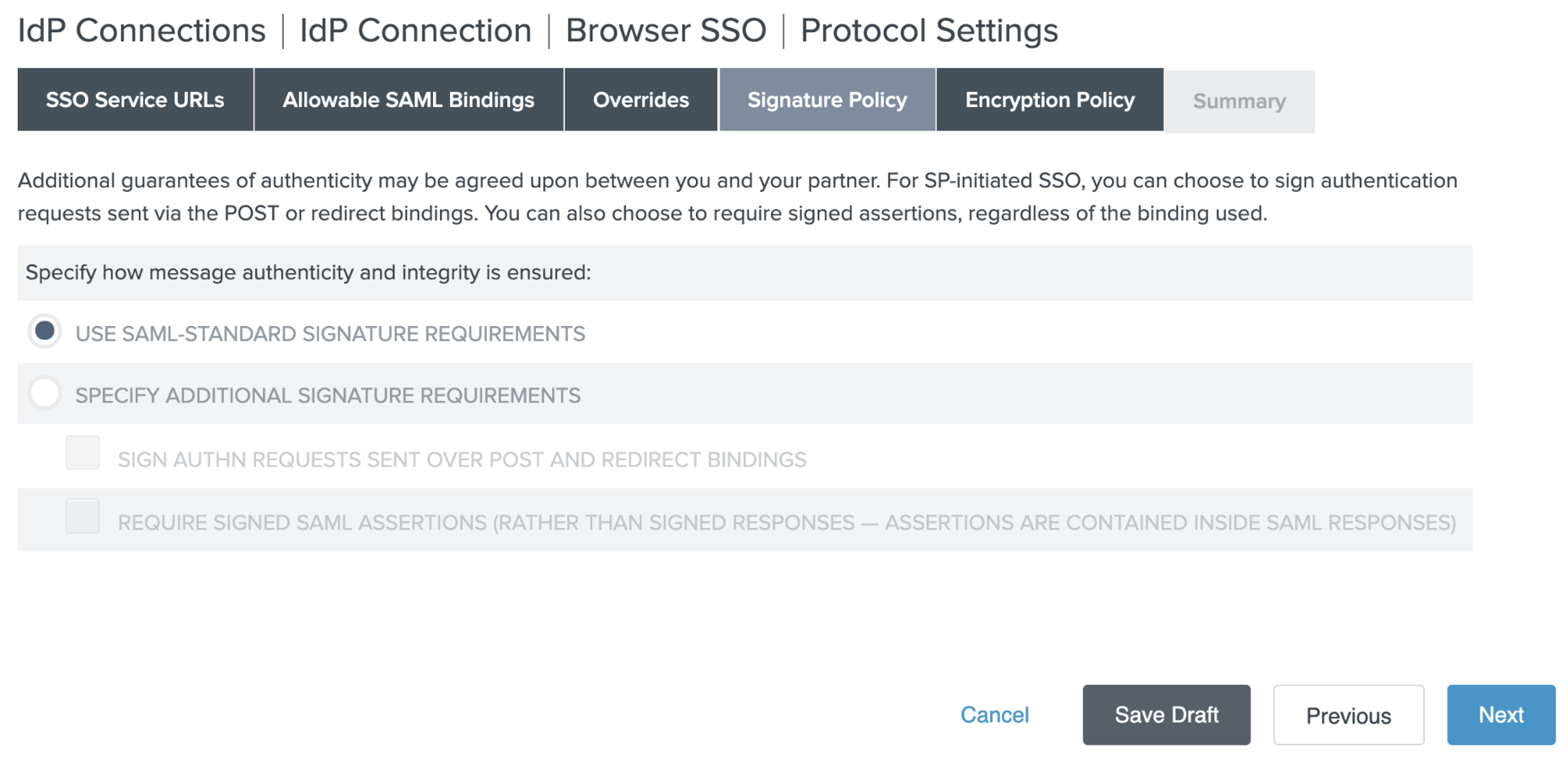
Task: Check the Sign AuthN Requests checkbox
Action: tap(83, 453)
